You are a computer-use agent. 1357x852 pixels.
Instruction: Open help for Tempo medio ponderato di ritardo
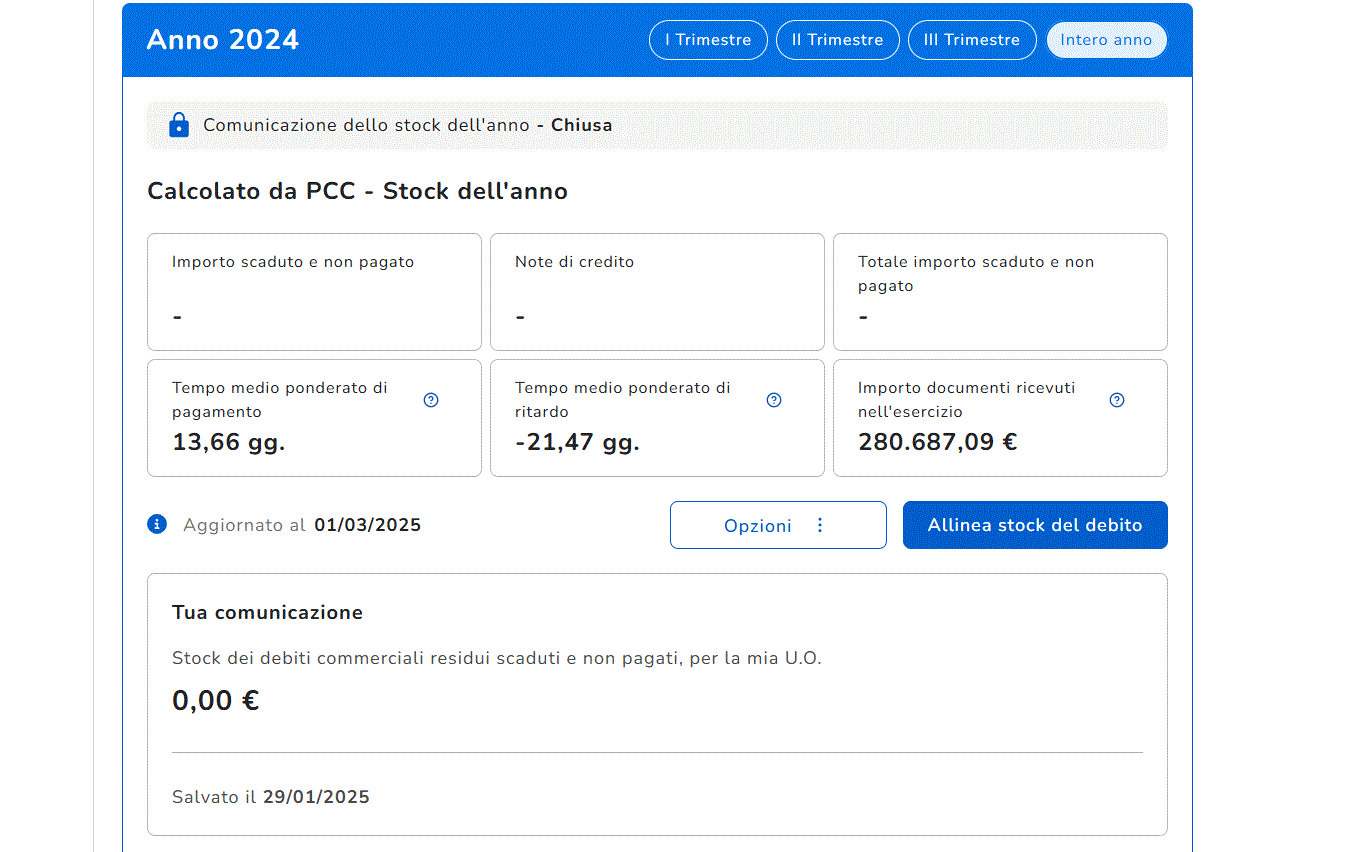[774, 400]
